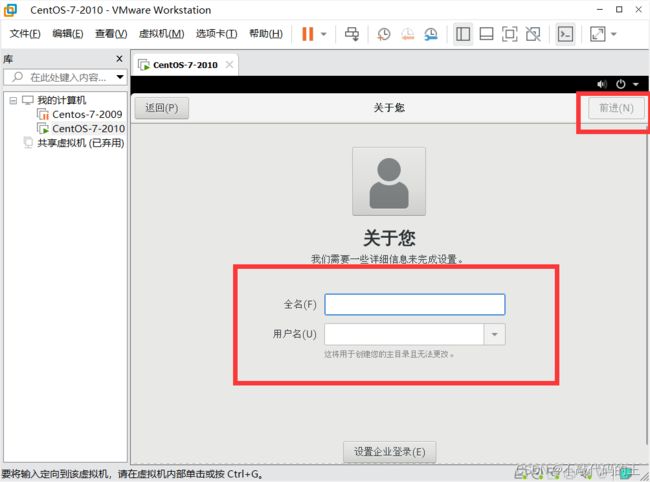This screenshot has width=650, height=482.
Task: Click the guest volume speaker icon
Action: [x=602, y=85]
